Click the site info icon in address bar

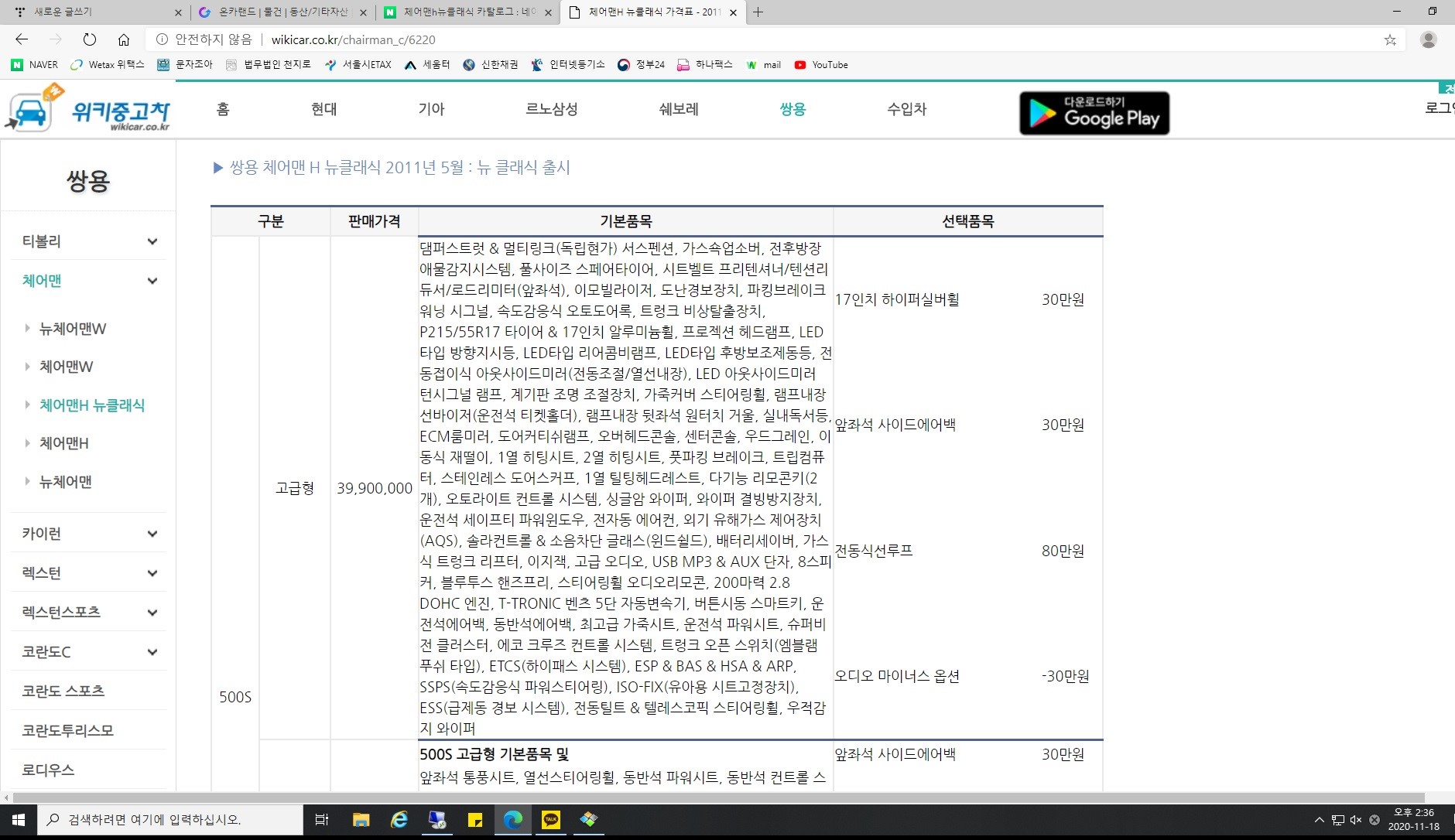click(x=162, y=39)
